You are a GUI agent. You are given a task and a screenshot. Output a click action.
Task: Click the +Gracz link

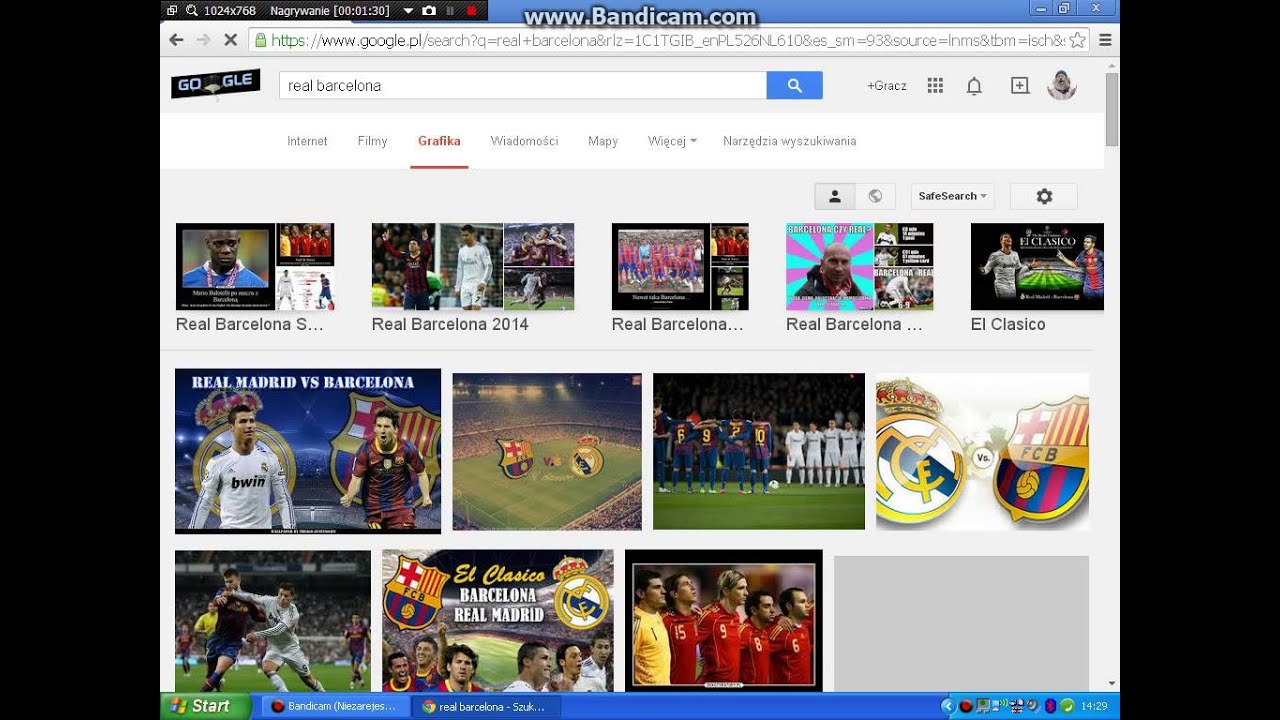pos(887,86)
